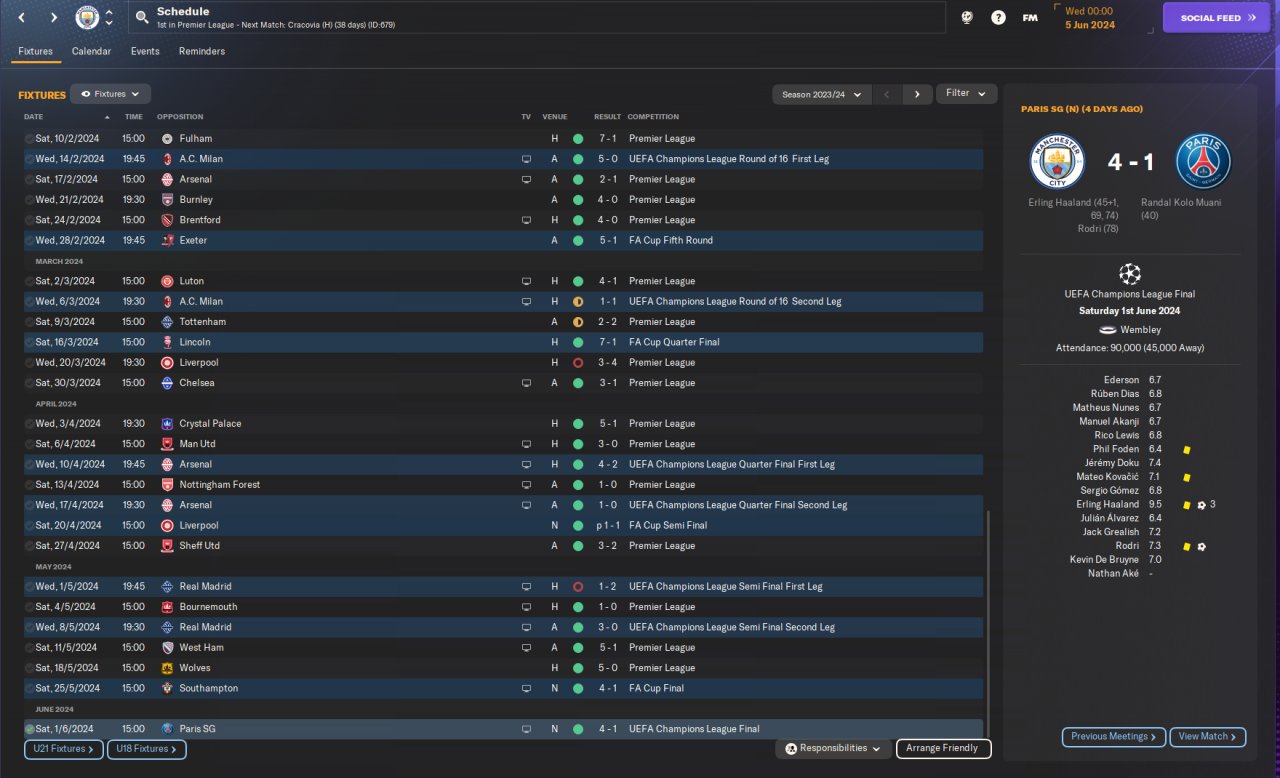Open the Responsibilities dropdown
The height and width of the screenshot is (778, 1280).
[833, 749]
